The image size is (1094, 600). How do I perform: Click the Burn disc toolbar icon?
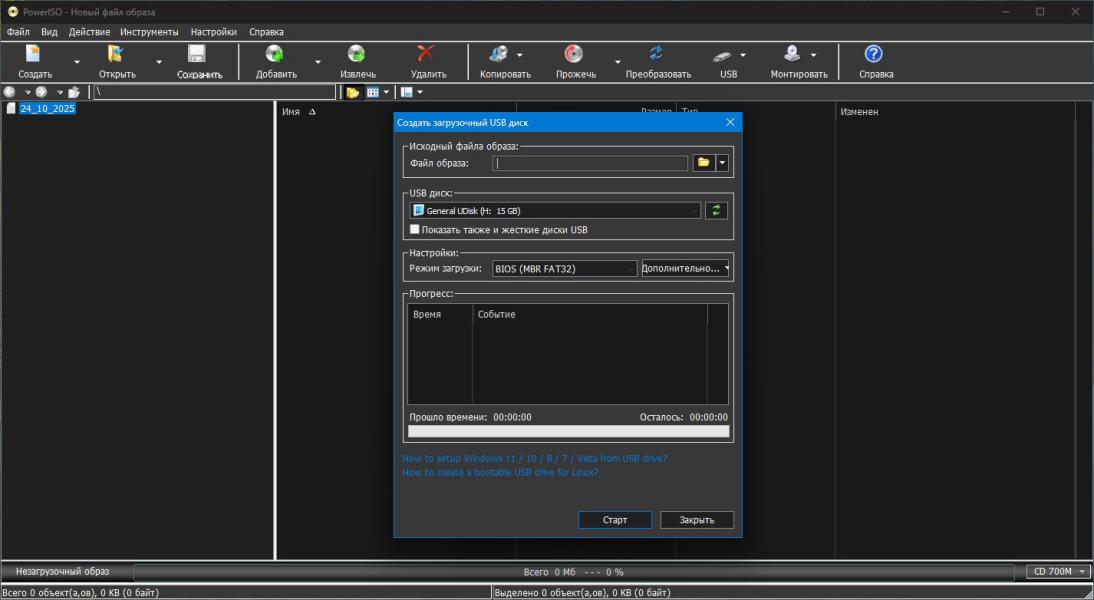[x=574, y=56]
